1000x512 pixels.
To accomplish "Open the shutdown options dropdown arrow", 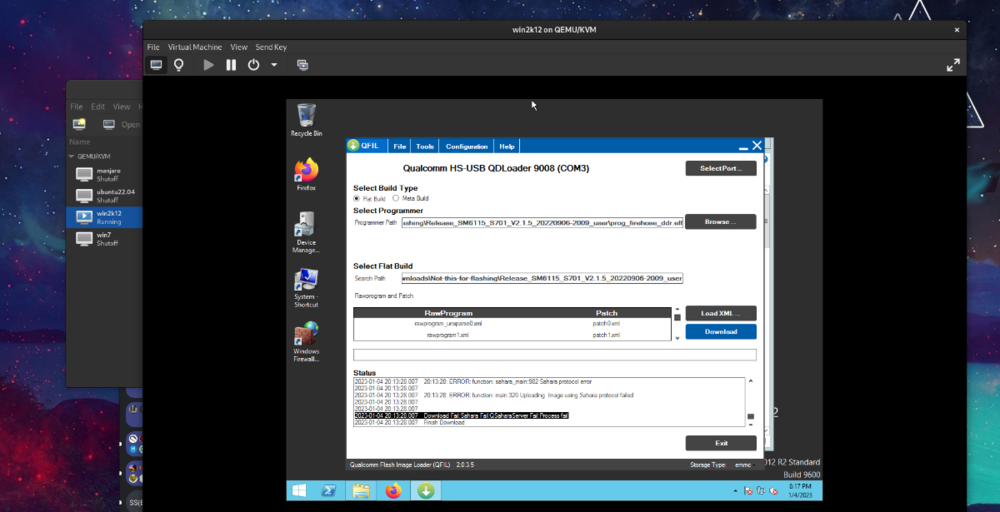I will pos(274,64).
